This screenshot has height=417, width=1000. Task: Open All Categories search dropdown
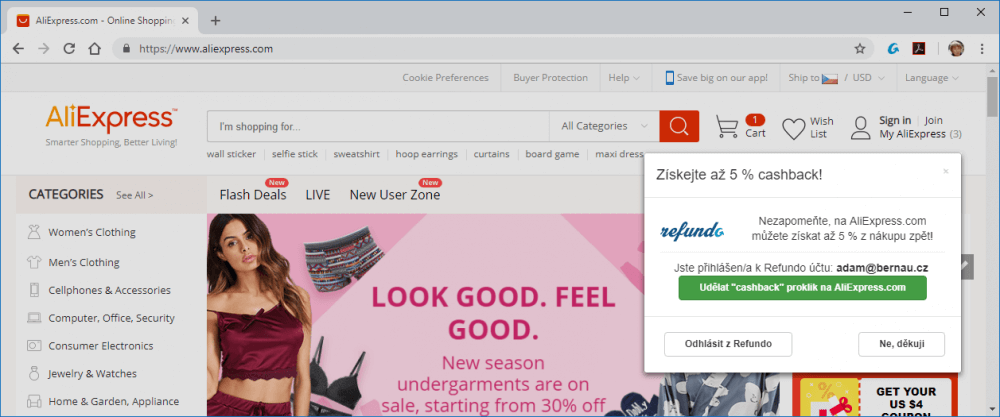(605, 126)
